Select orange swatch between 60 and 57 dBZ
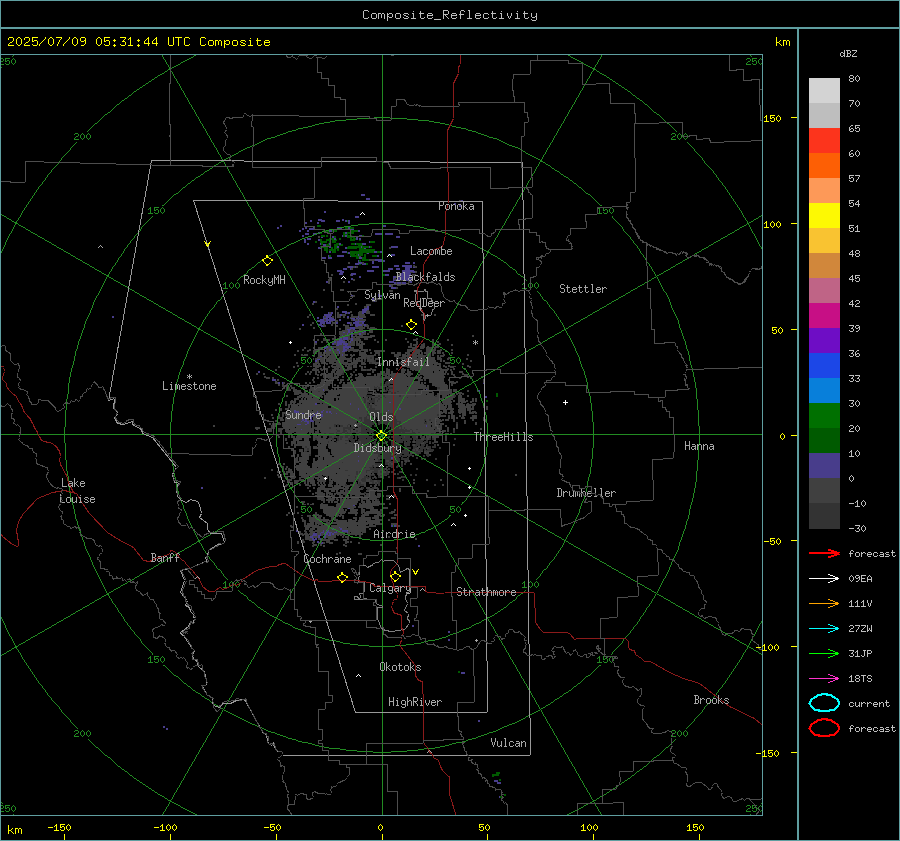 pyautogui.click(x=824, y=165)
